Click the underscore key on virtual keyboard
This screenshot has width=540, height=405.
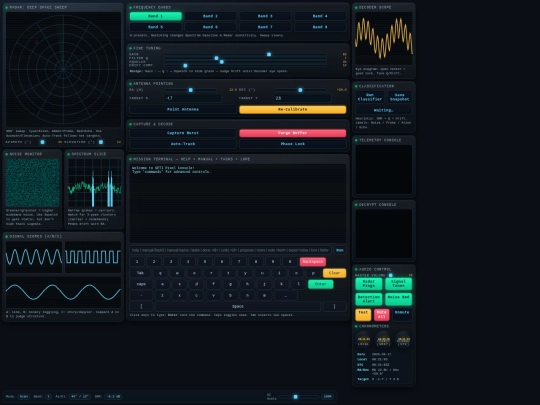pyautogui.click(x=285, y=295)
